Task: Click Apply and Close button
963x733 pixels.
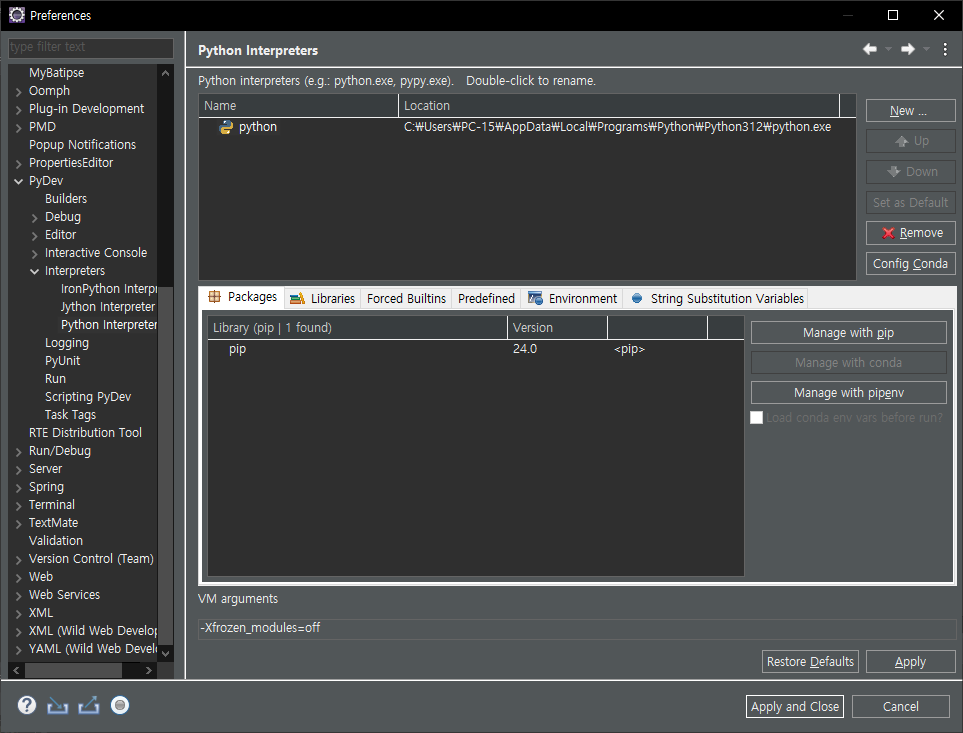Action: click(795, 707)
